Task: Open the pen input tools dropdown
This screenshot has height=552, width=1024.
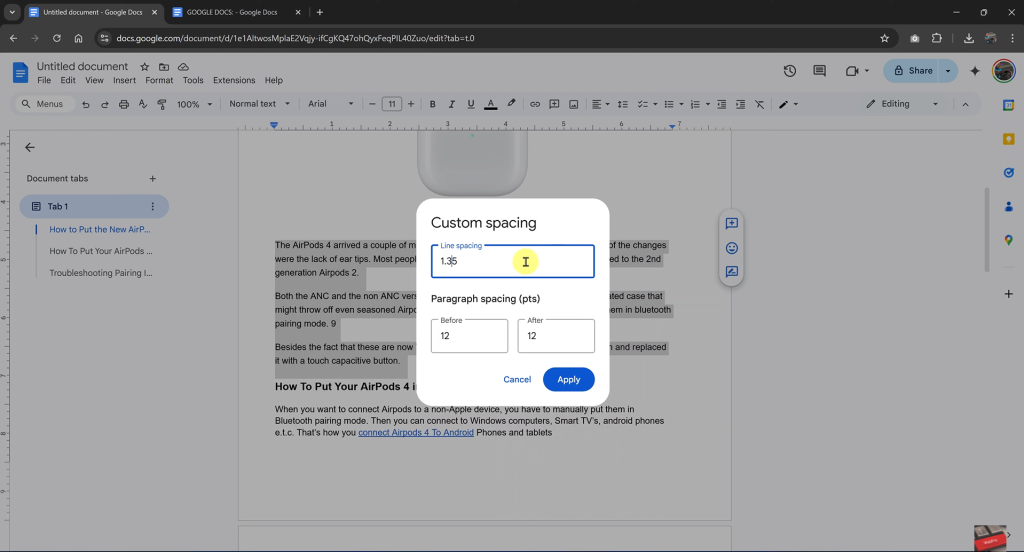Action: (x=788, y=105)
